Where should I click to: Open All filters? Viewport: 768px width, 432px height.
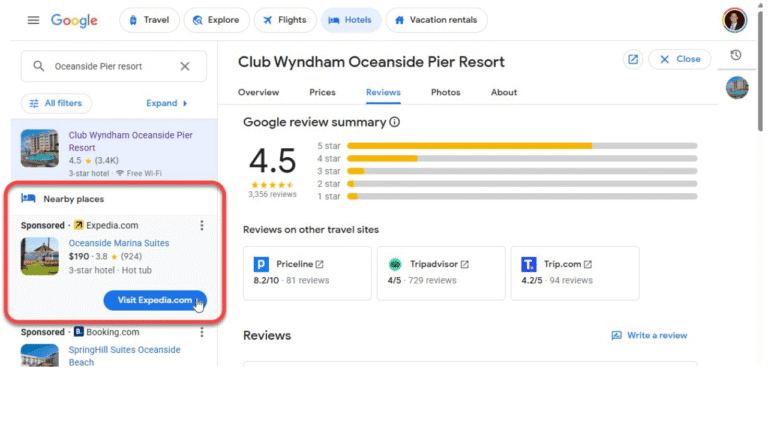click(x=56, y=103)
